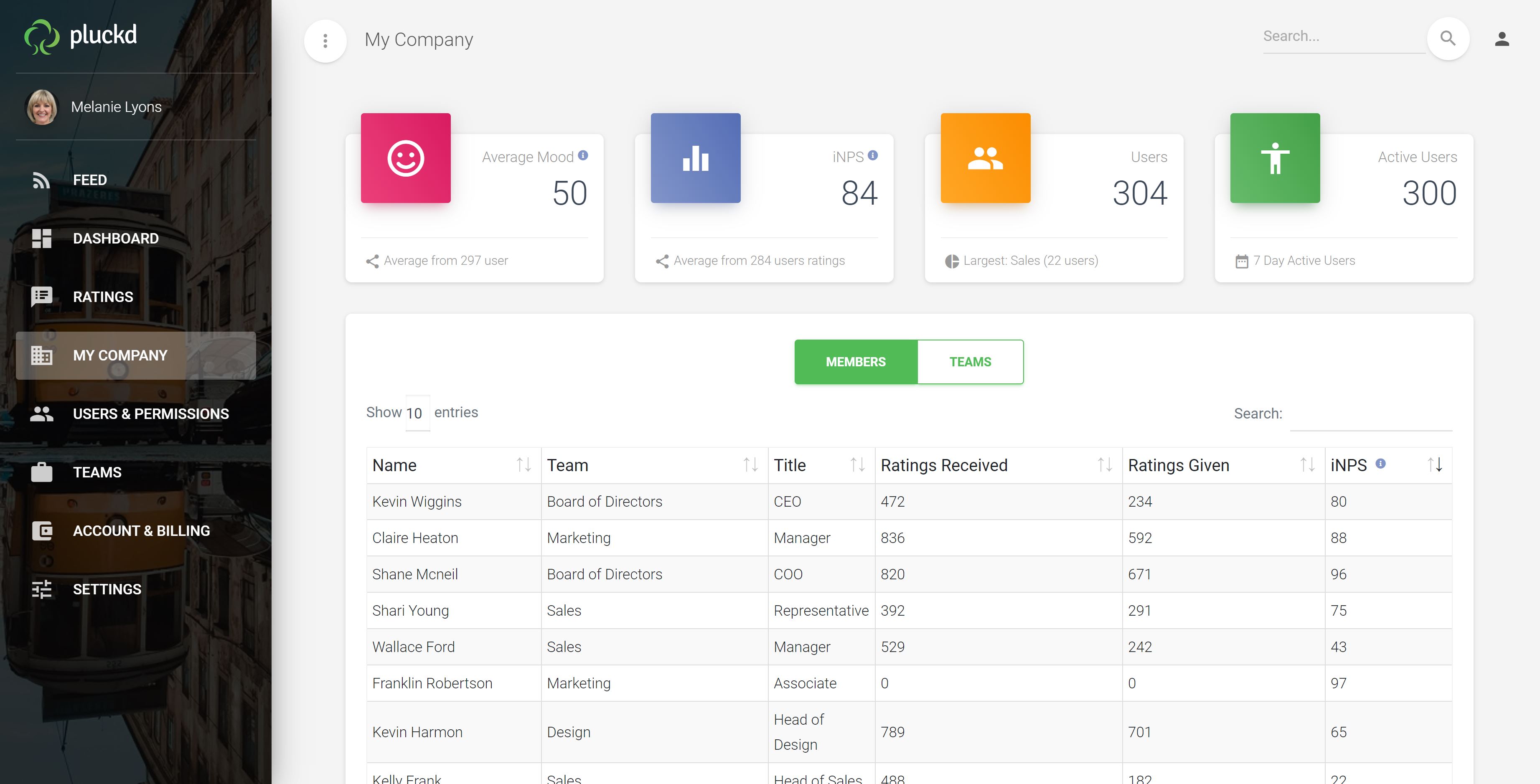Select the MEMBERS tab
The height and width of the screenshot is (784, 1540).
pos(856,362)
